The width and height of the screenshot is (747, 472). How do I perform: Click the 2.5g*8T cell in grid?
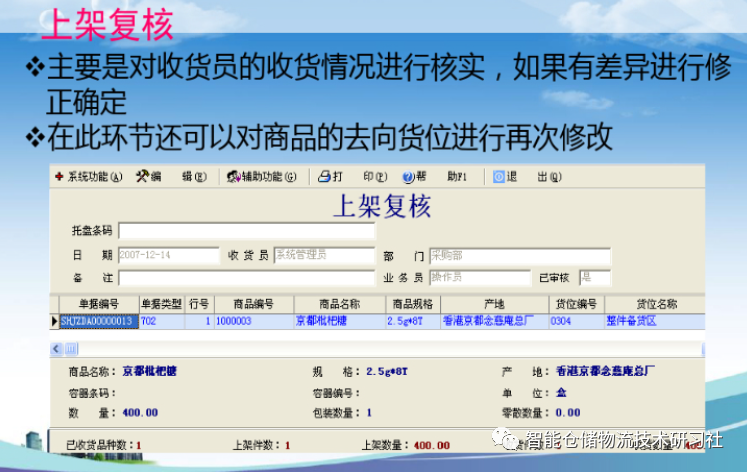point(413,321)
